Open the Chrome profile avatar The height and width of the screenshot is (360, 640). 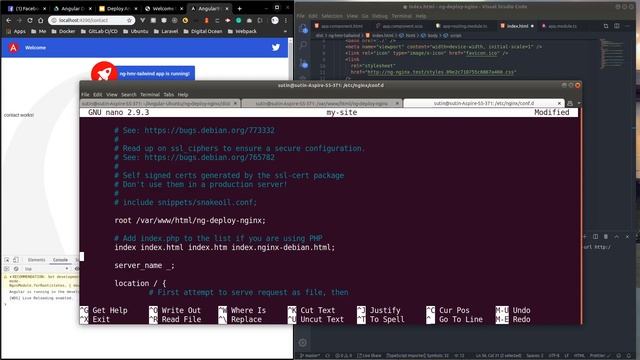point(275,20)
